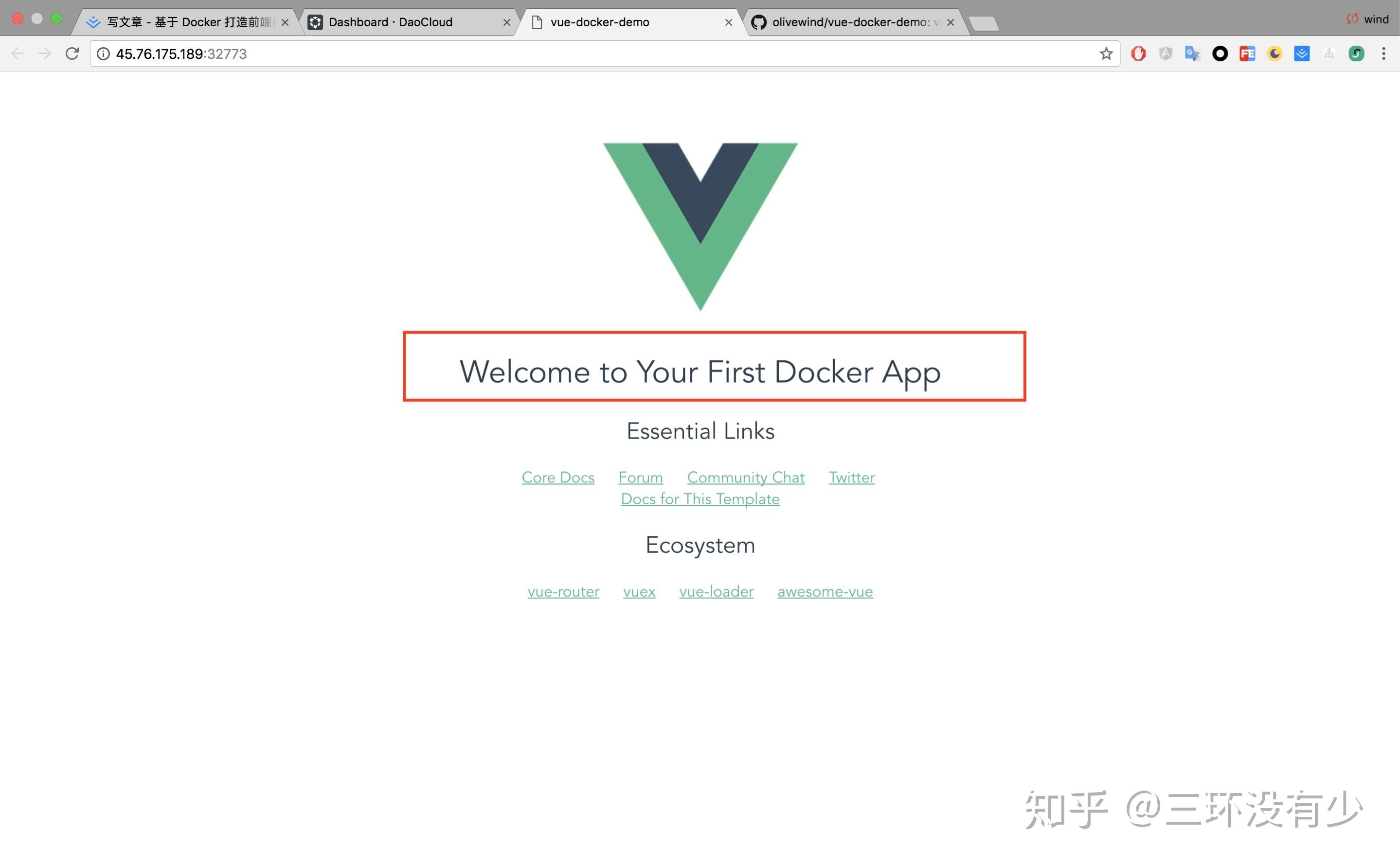Follow the vue-router link
Screen dimensions: 1400x866
point(563,591)
